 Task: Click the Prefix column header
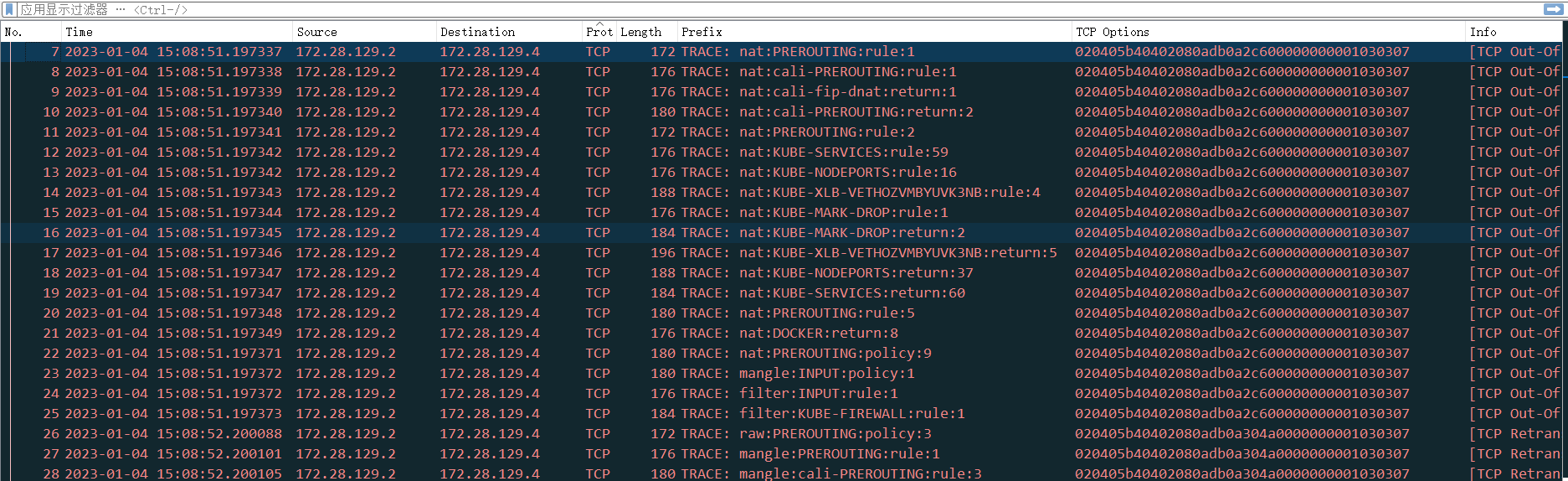[871, 32]
